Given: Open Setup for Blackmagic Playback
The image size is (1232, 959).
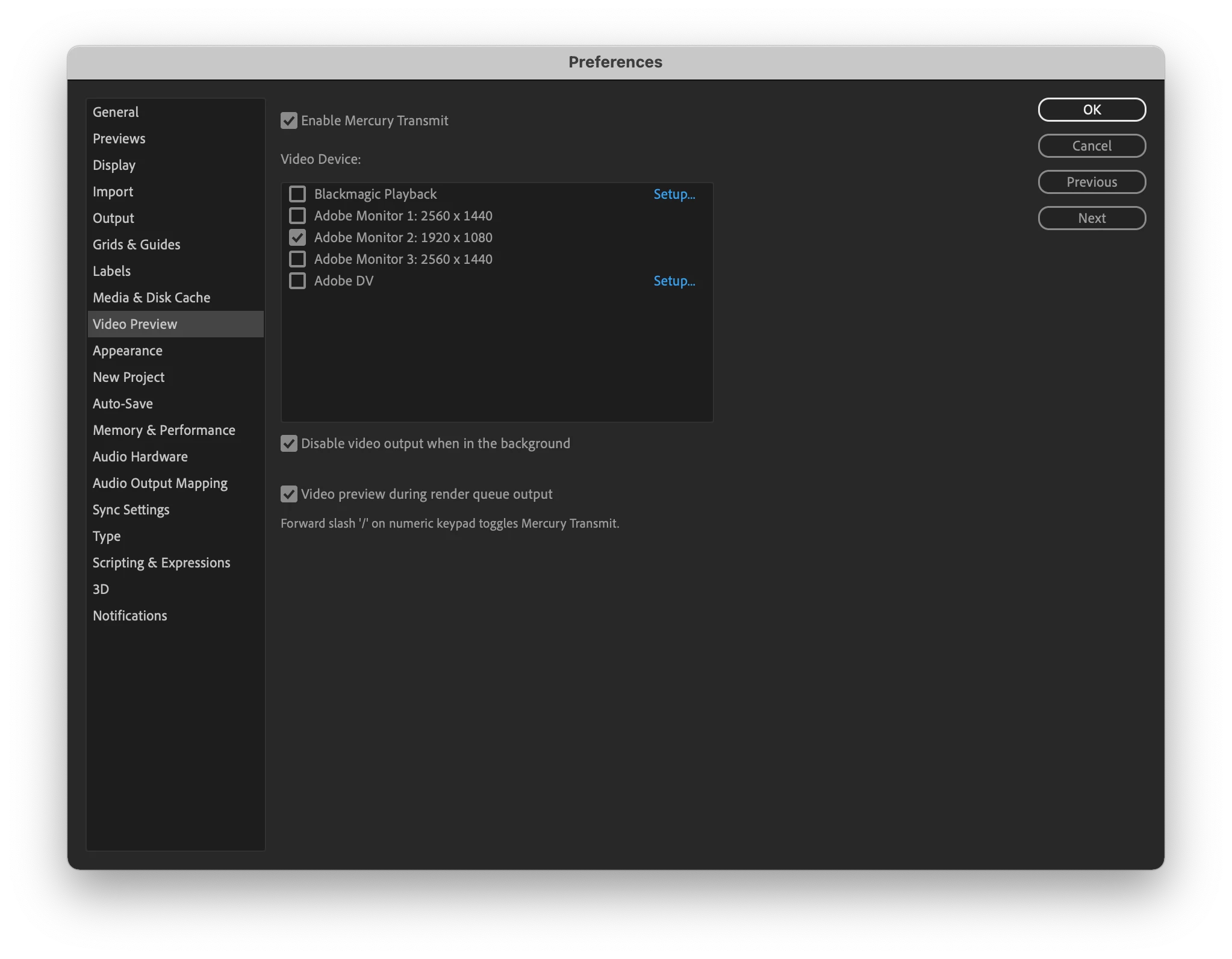Looking at the screenshot, I should tap(674, 194).
